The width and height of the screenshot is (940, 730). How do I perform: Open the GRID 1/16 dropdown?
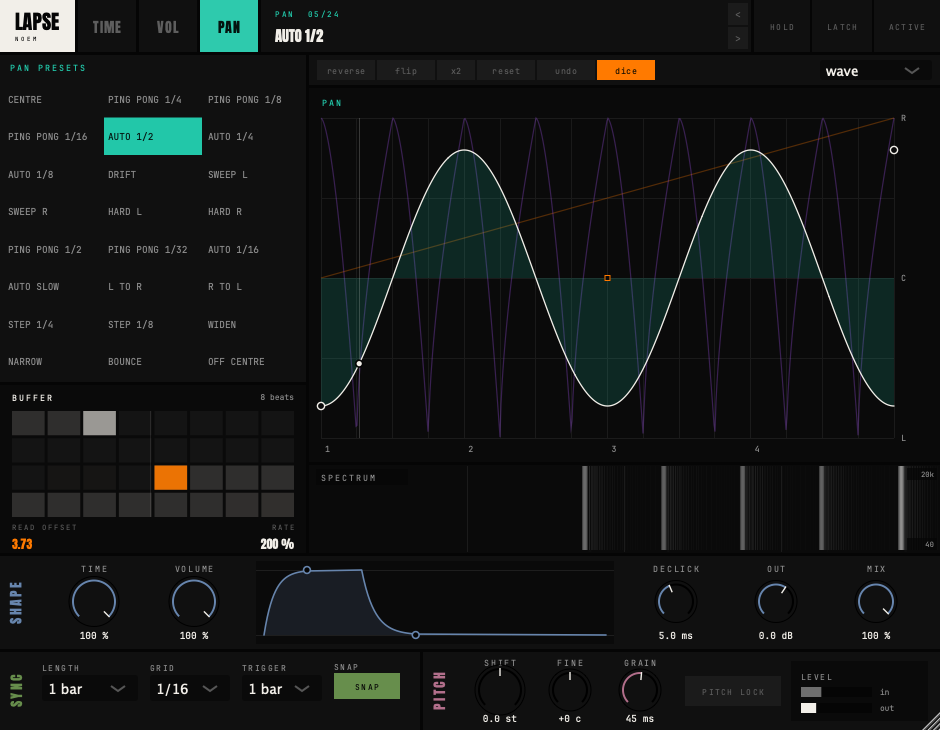tap(187, 689)
